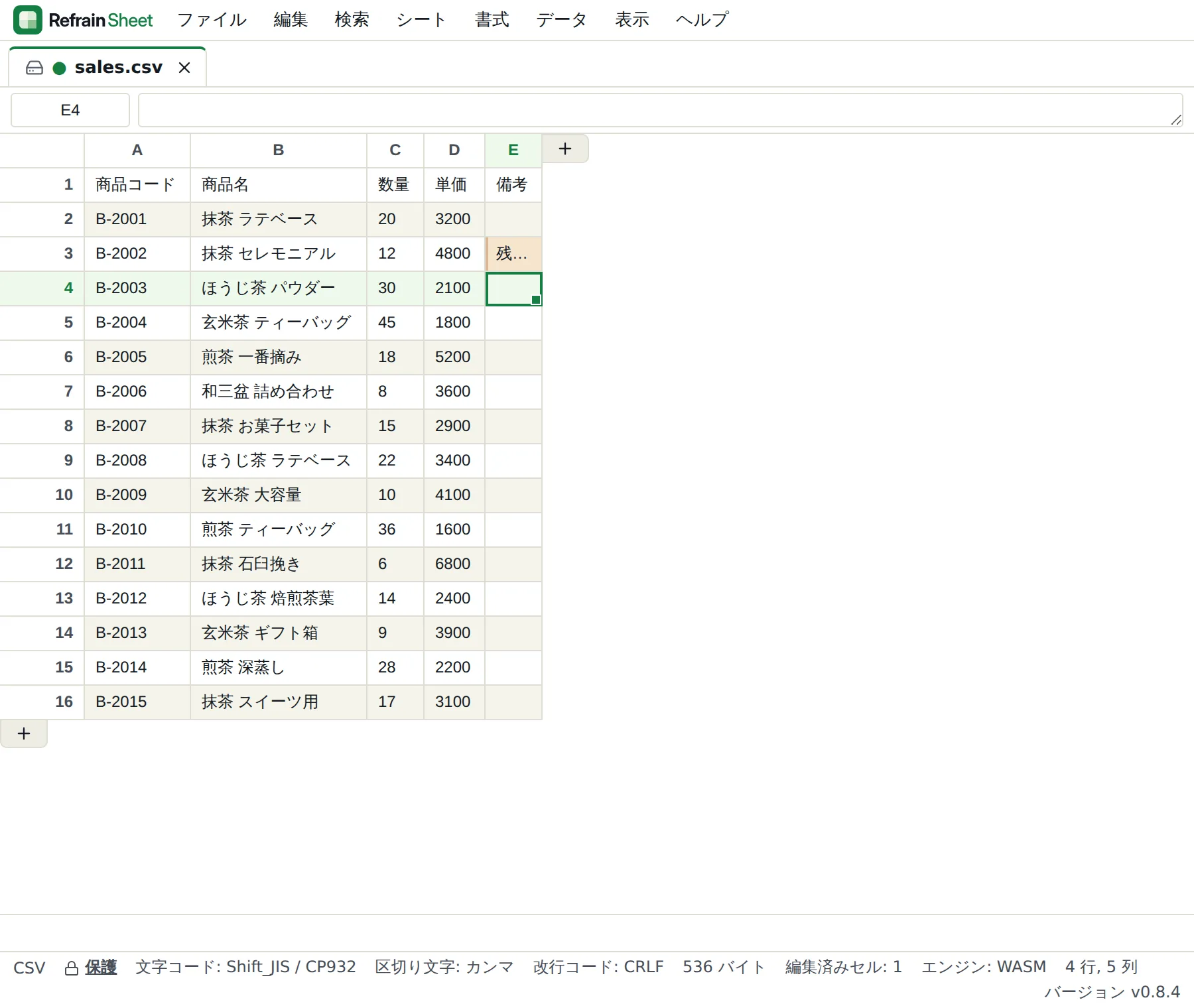This screenshot has width=1194, height=1008.
Task: Select row 4 header
Action: (42, 288)
